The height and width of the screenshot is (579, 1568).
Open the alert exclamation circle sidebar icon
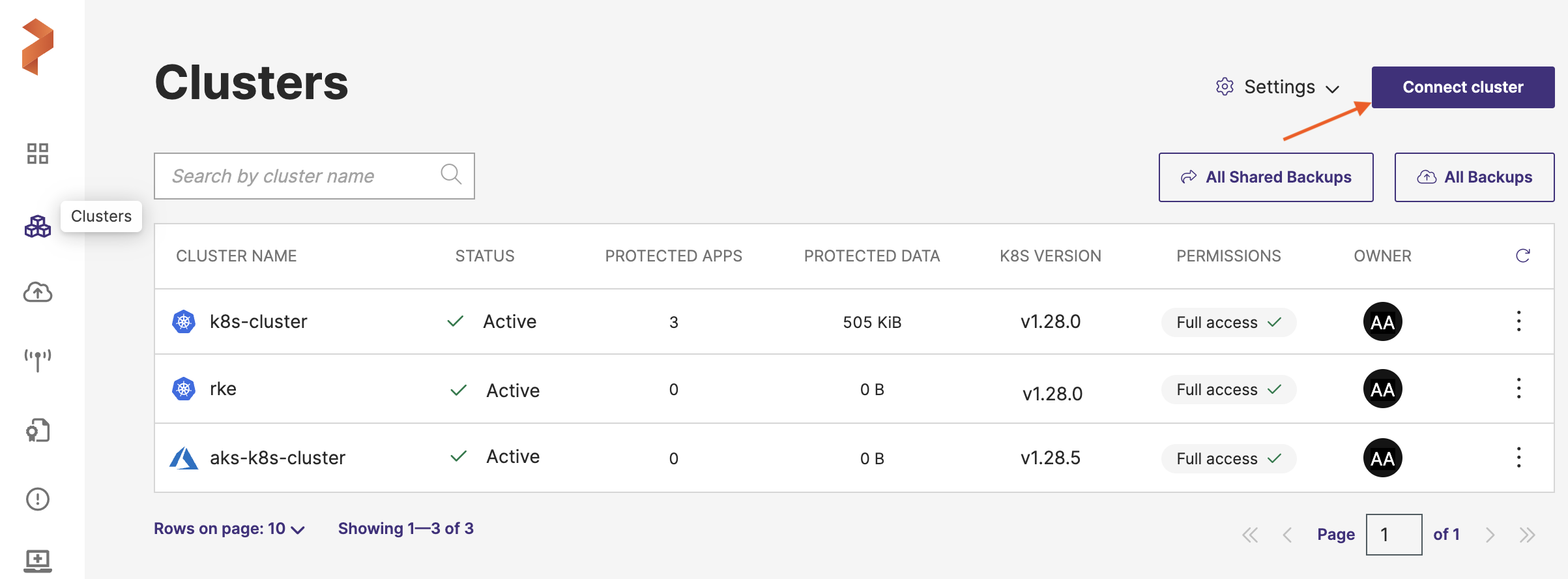[x=38, y=499]
